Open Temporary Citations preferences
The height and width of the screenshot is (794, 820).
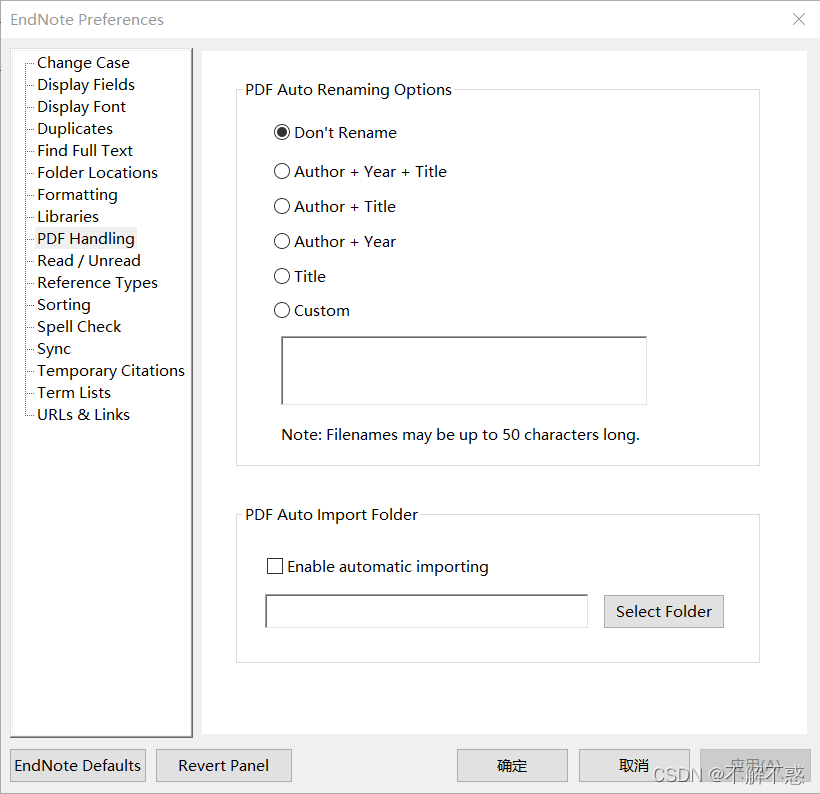tap(111, 370)
